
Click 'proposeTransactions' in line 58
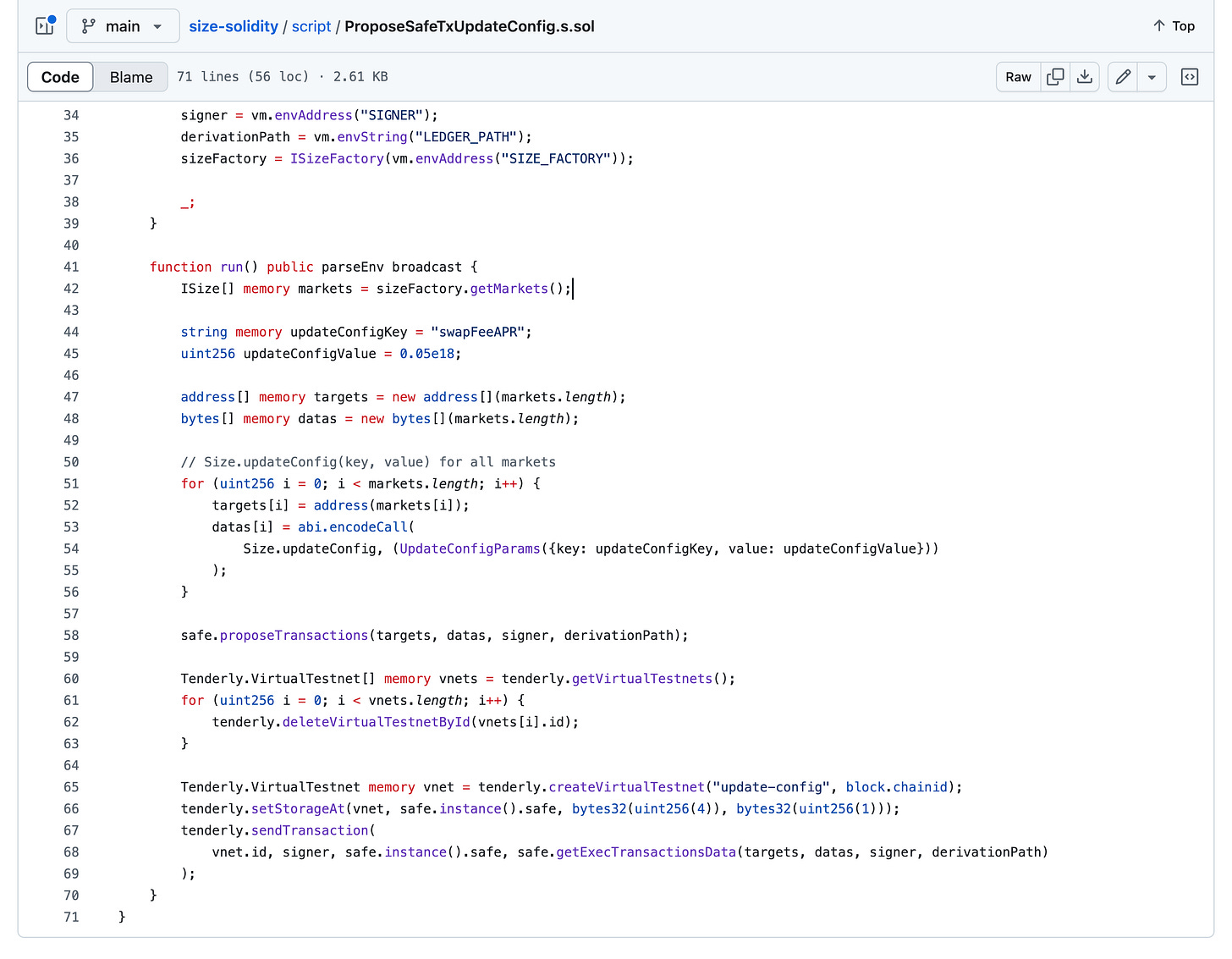pyautogui.click(x=294, y=635)
